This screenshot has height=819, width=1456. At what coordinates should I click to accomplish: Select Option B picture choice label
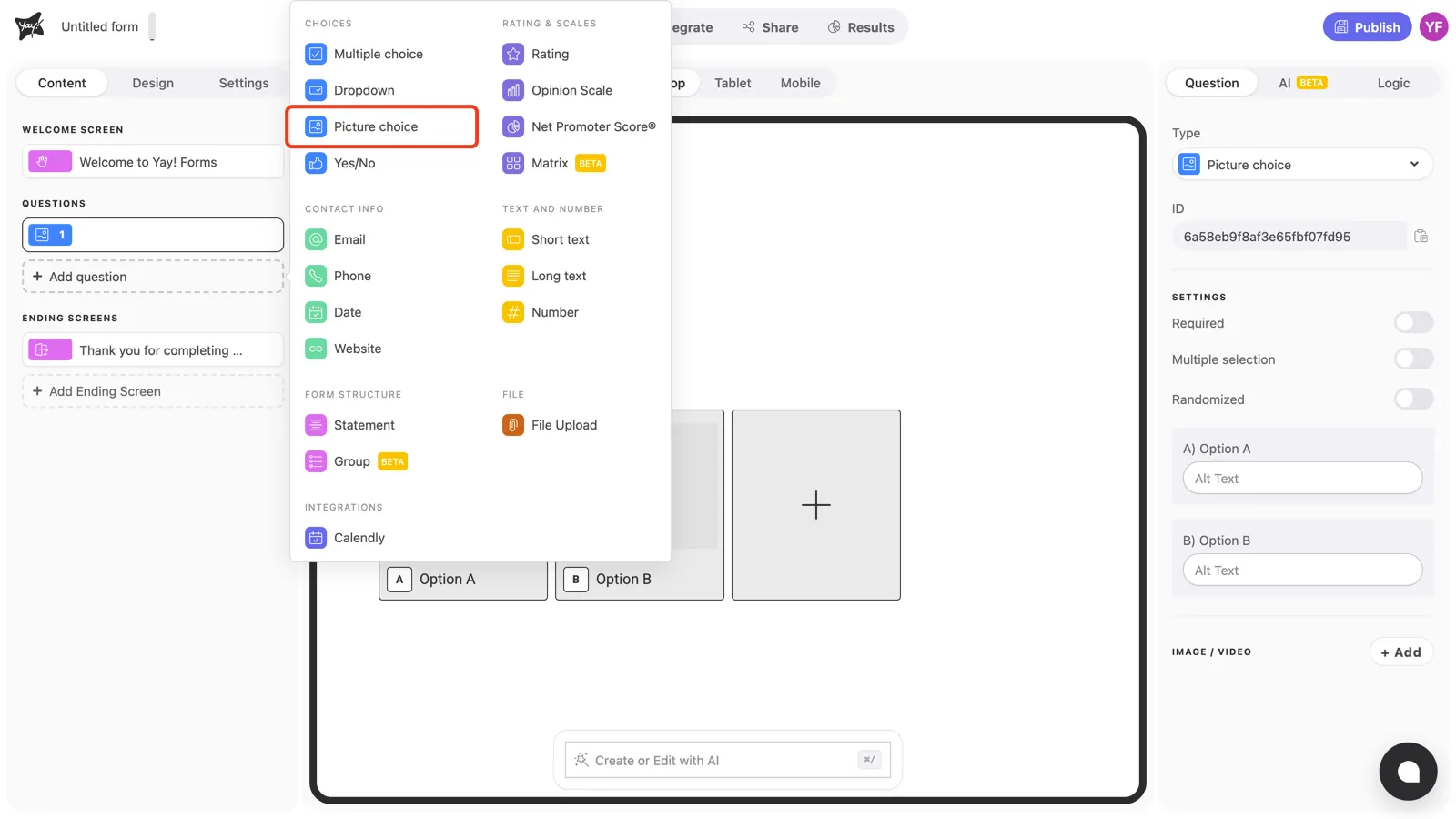click(x=623, y=580)
